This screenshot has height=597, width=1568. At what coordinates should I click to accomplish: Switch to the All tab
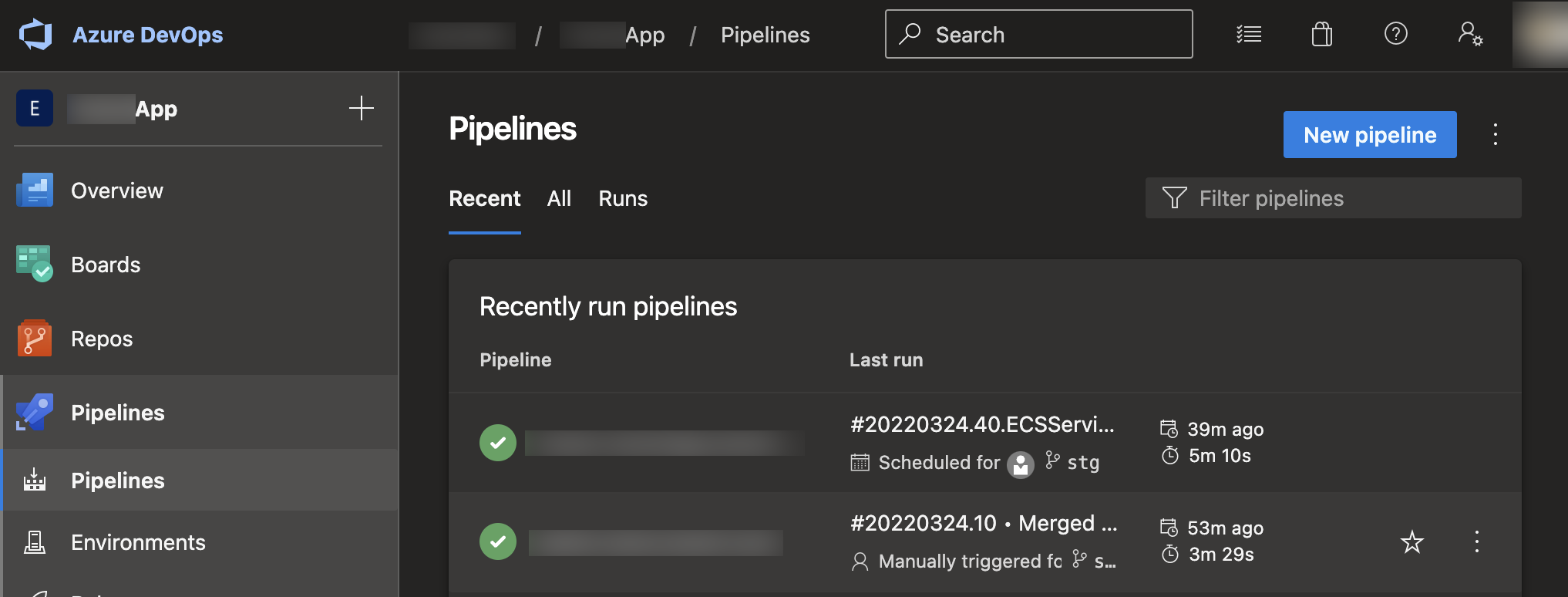(559, 199)
